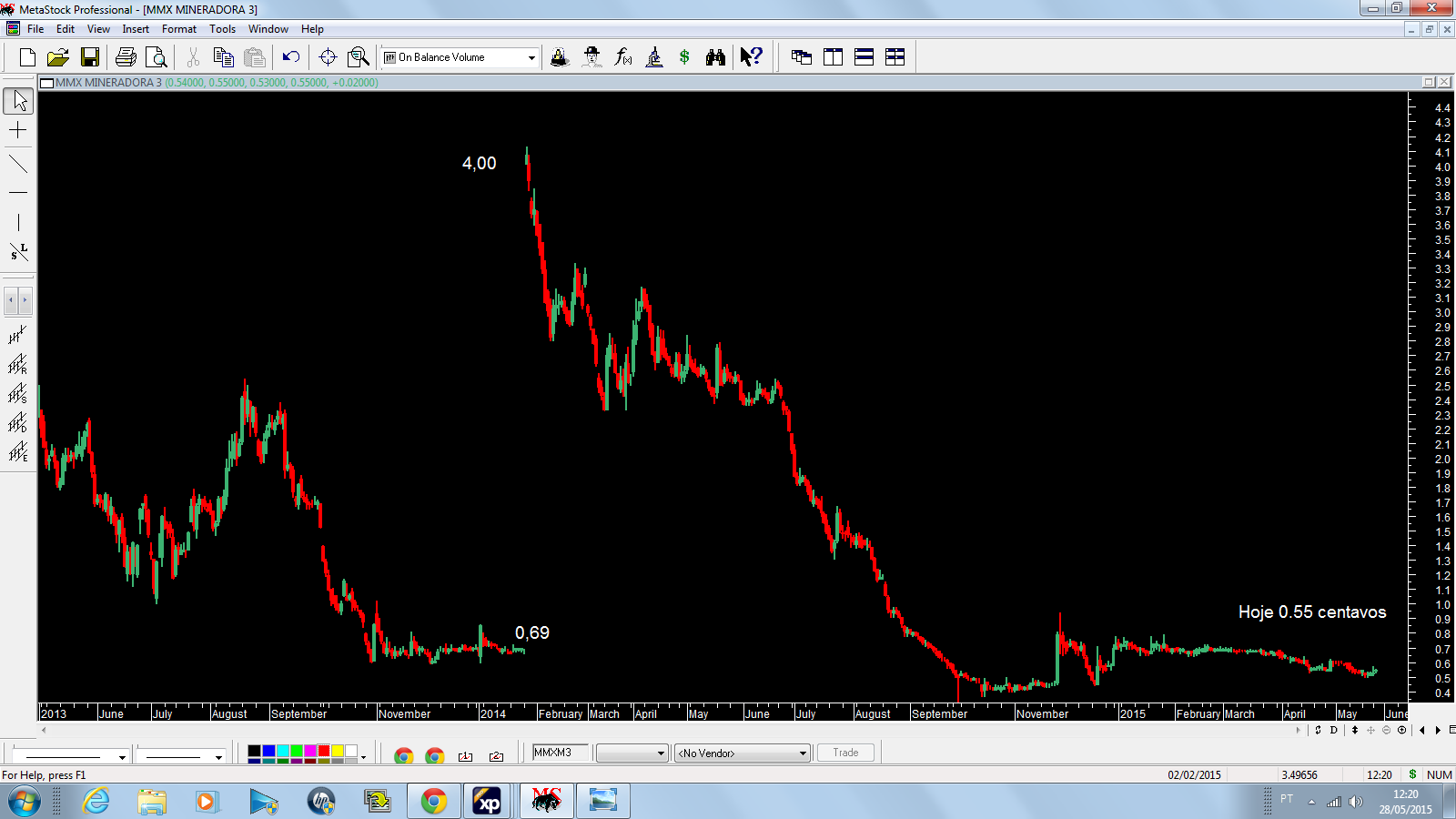This screenshot has height=819, width=1456.
Task: Change periodicity with the D icon
Action: pos(1334,730)
